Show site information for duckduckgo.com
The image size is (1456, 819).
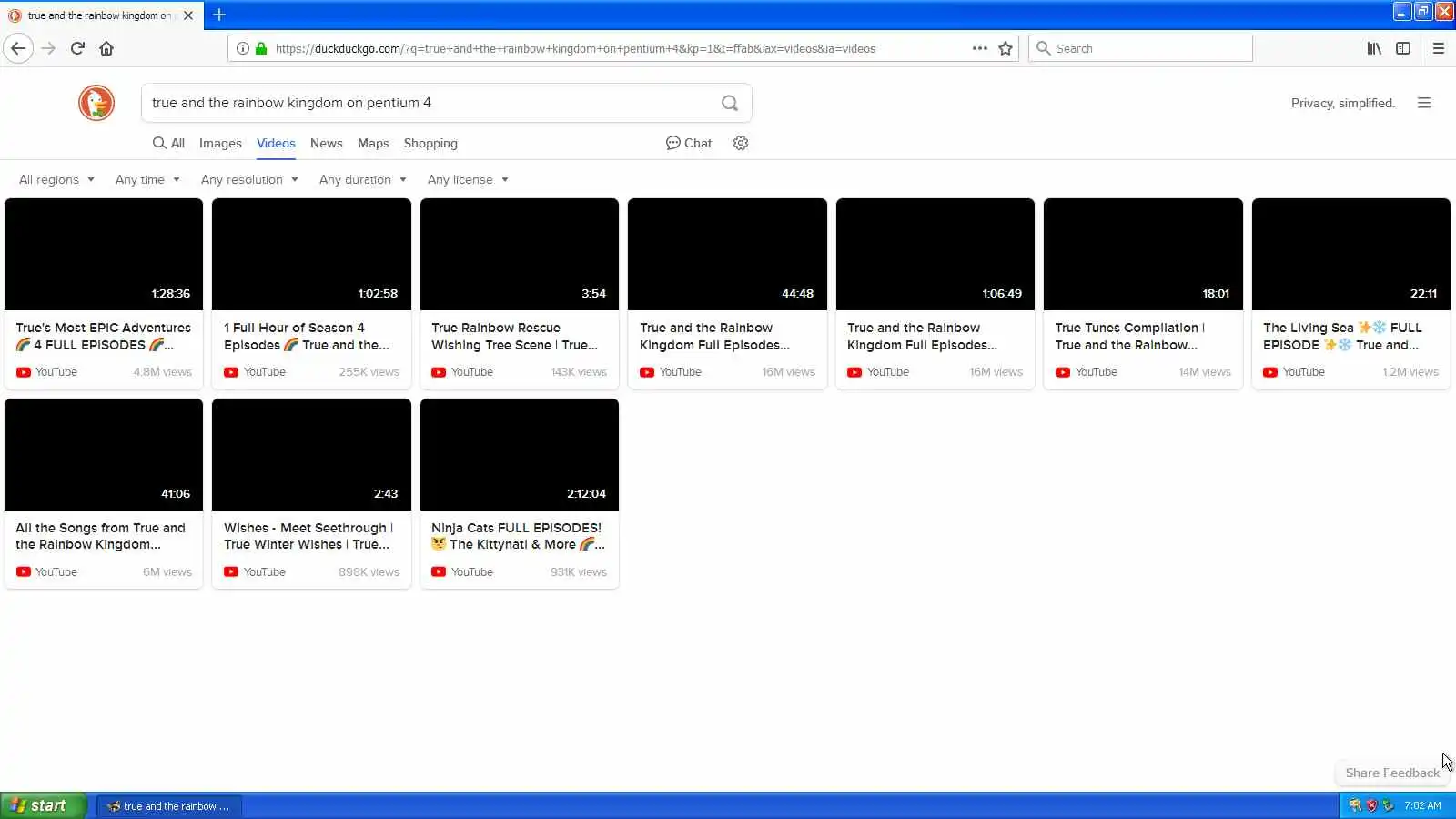pyautogui.click(x=242, y=48)
